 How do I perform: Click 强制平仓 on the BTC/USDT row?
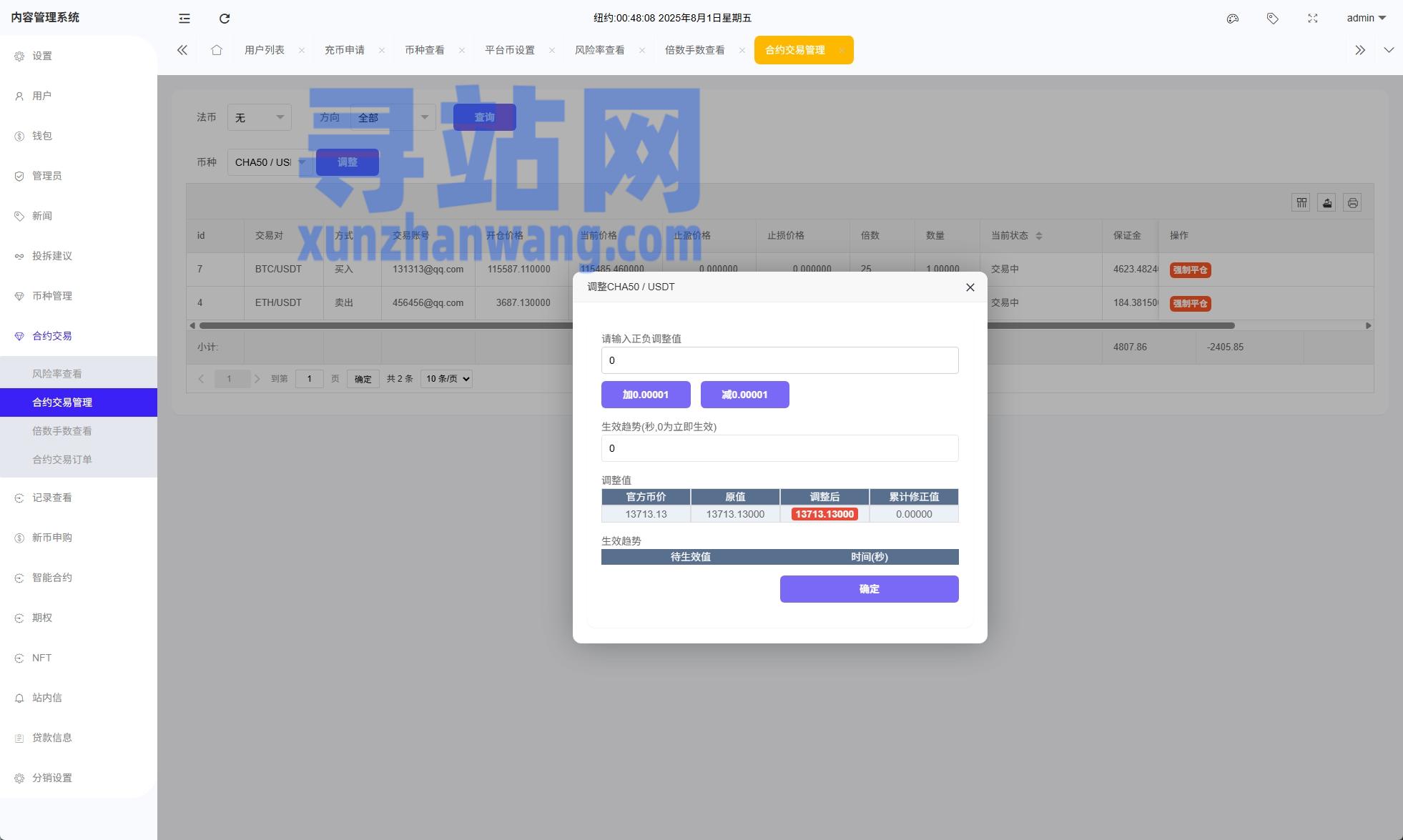pos(1189,270)
